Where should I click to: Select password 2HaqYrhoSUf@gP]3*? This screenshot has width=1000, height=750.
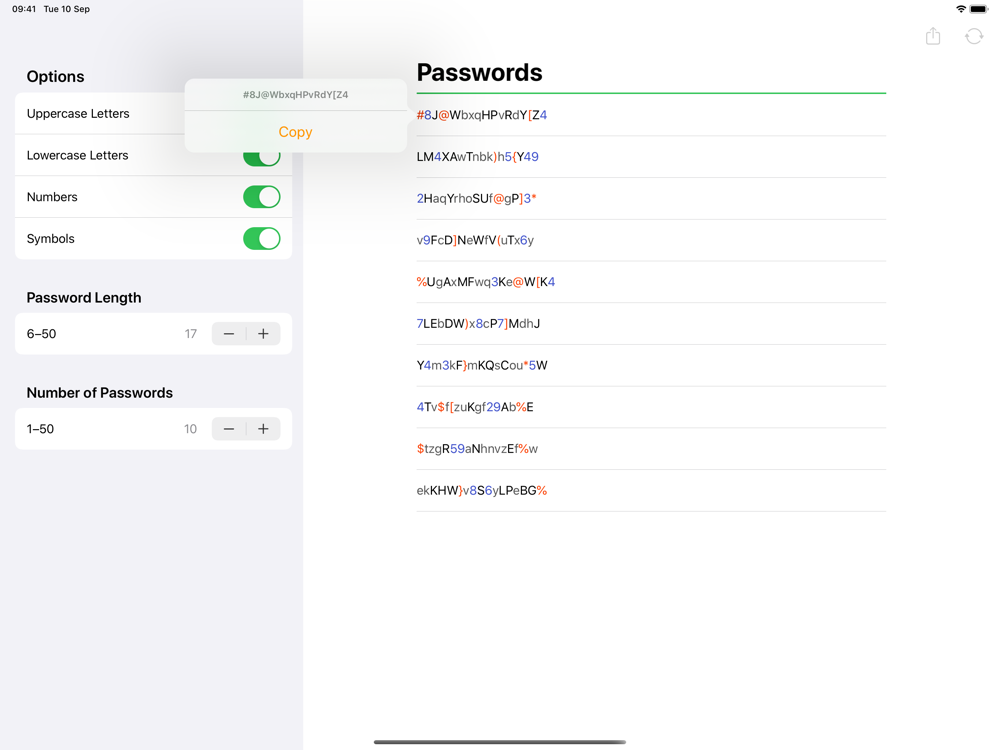pos(651,198)
